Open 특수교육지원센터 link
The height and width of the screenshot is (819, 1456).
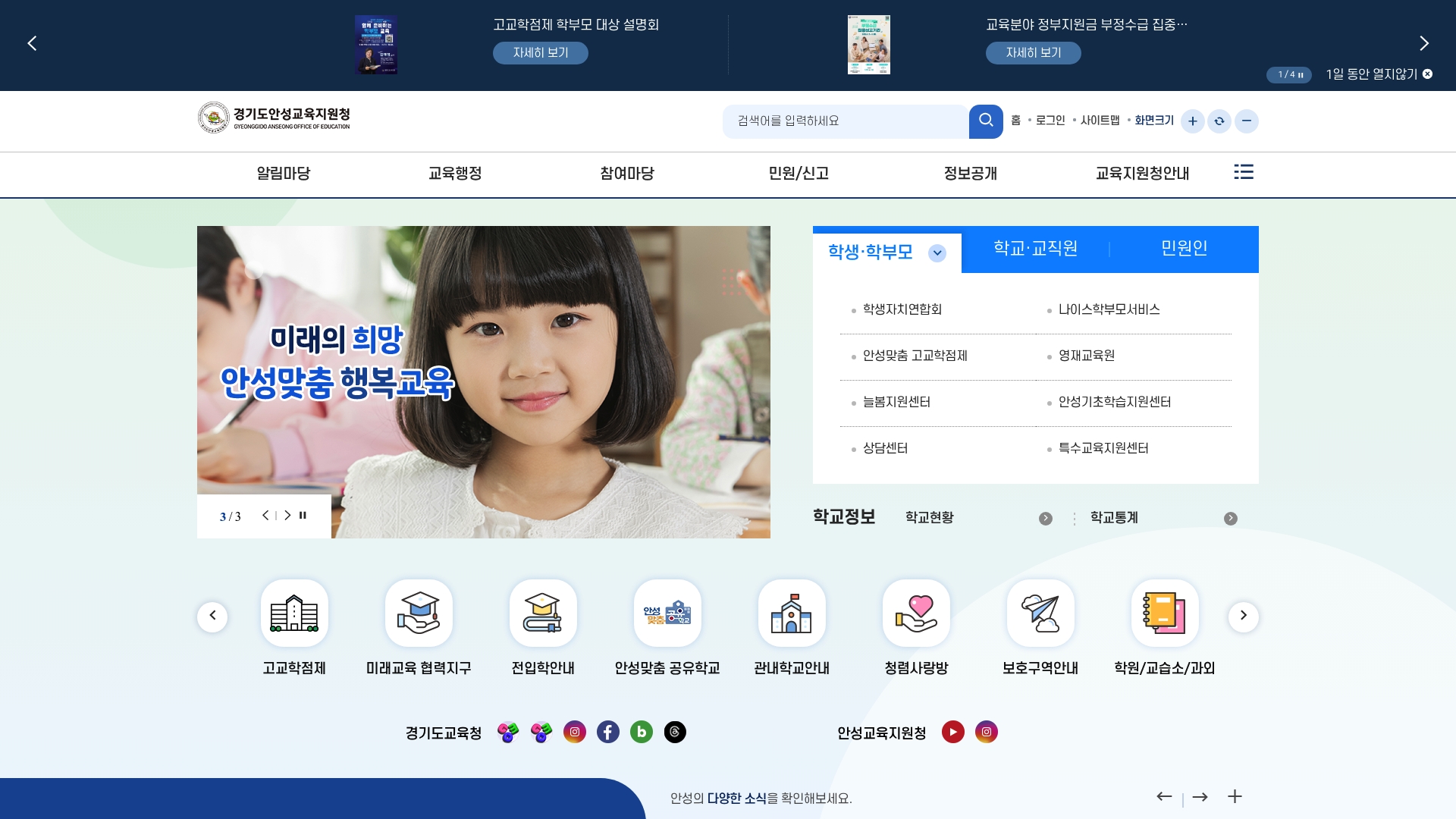coord(1103,448)
